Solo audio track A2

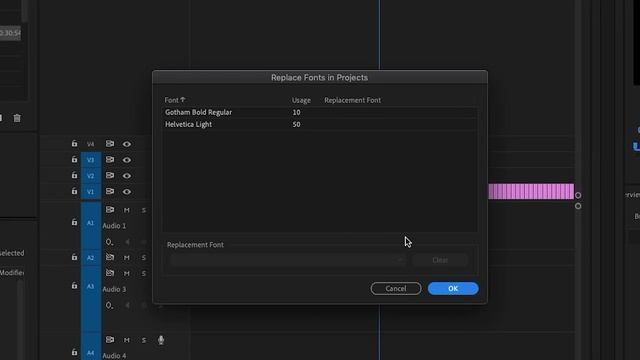pos(144,258)
